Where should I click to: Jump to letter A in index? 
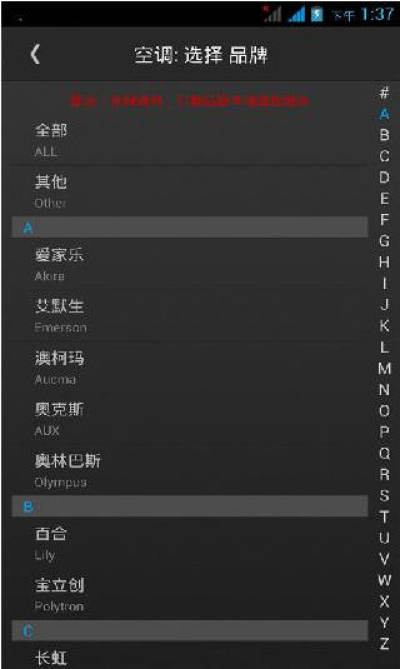[x=384, y=114]
